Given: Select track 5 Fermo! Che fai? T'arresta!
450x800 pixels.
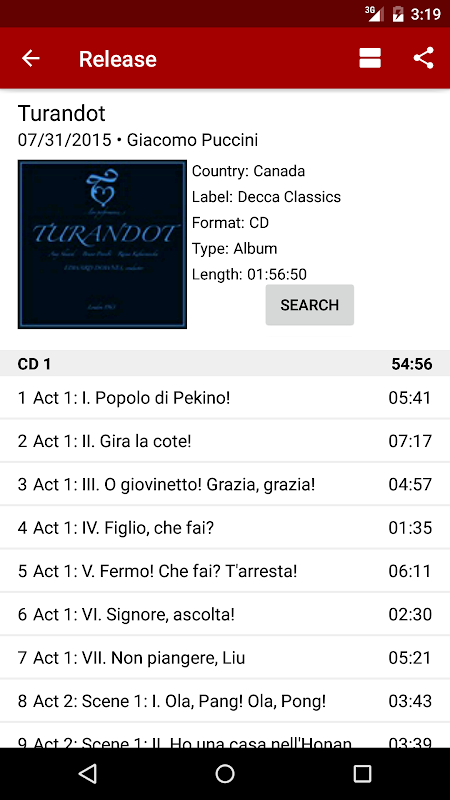Looking at the screenshot, I should click(x=225, y=571).
